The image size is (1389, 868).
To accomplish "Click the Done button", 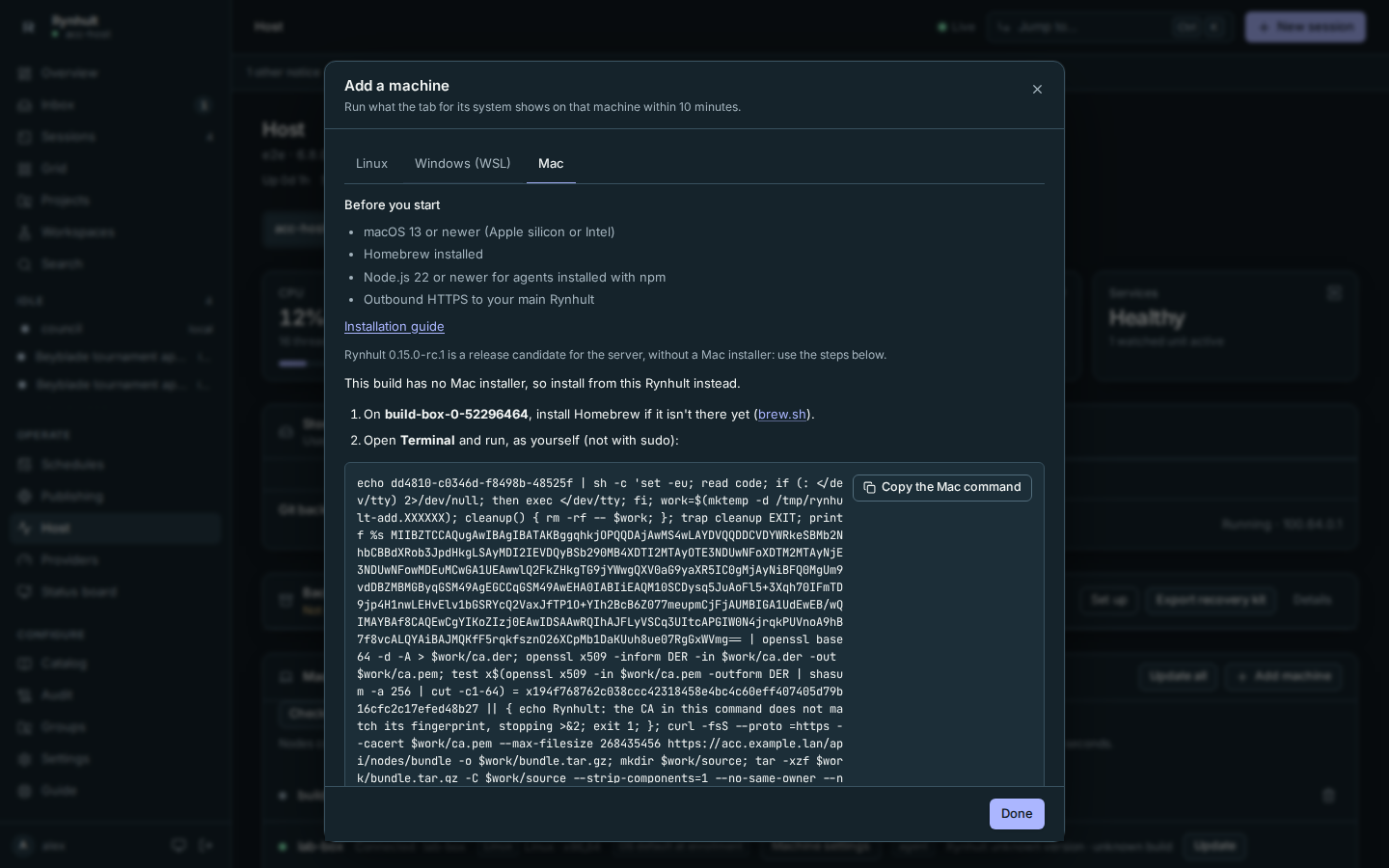I will (x=1017, y=814).
